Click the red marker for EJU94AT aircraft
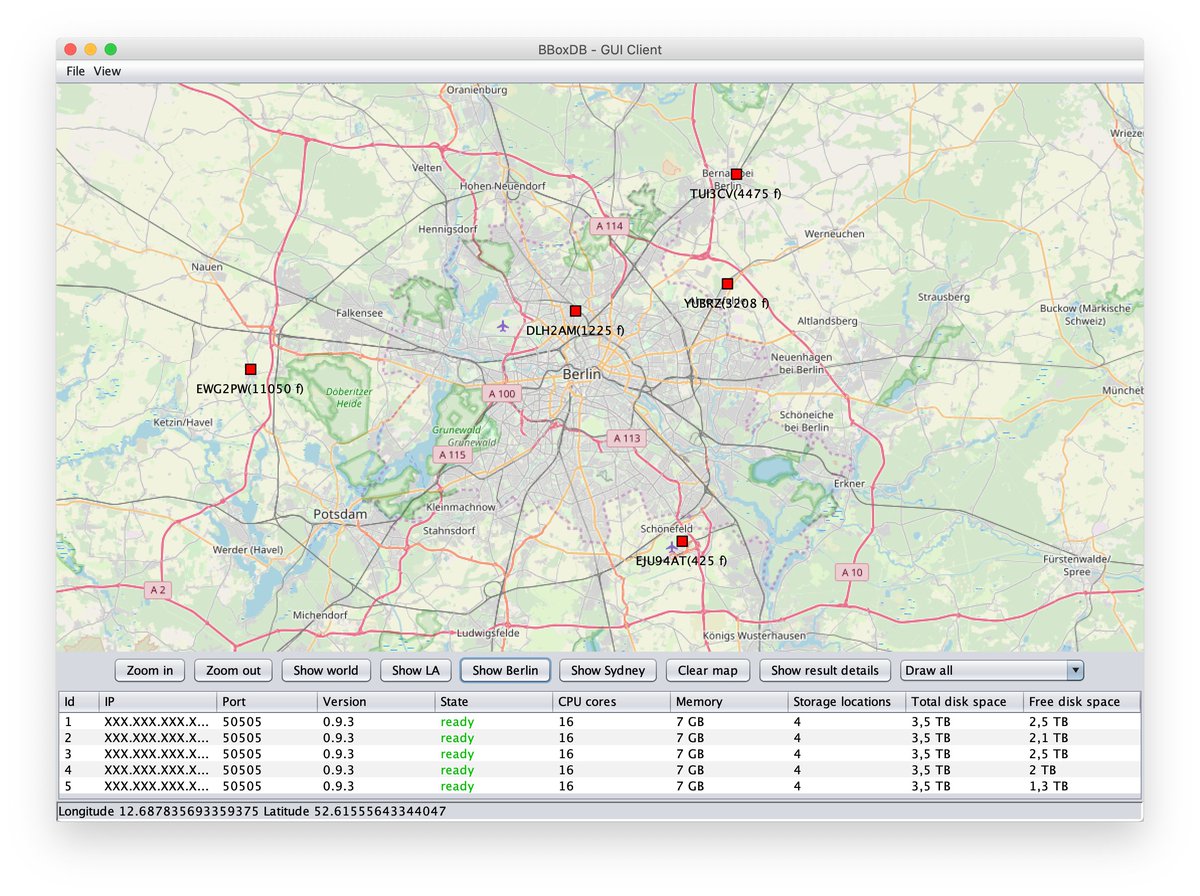 (x=682, y=541)
